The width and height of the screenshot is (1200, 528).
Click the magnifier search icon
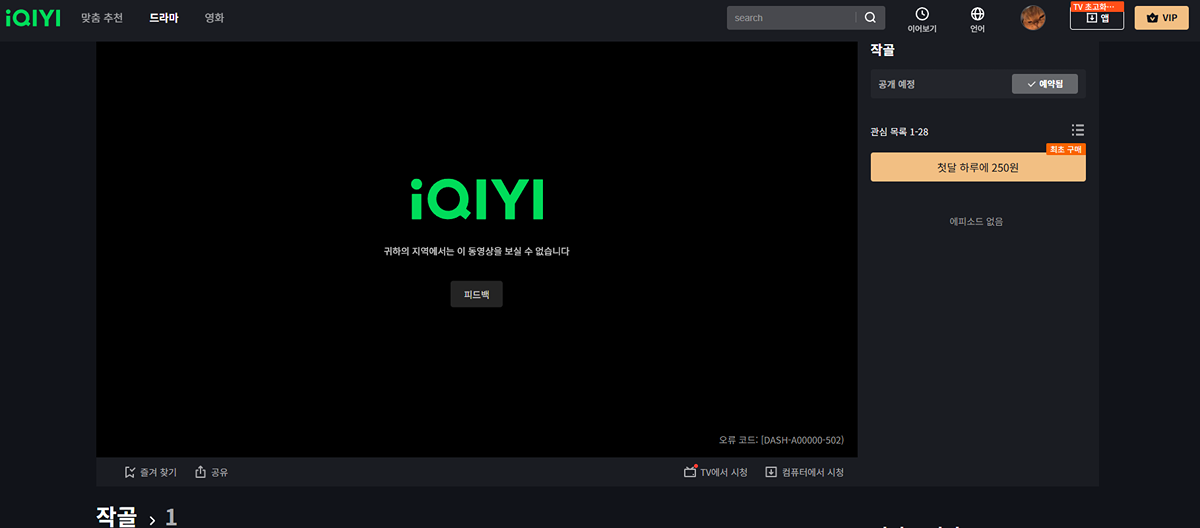(870, 18)
